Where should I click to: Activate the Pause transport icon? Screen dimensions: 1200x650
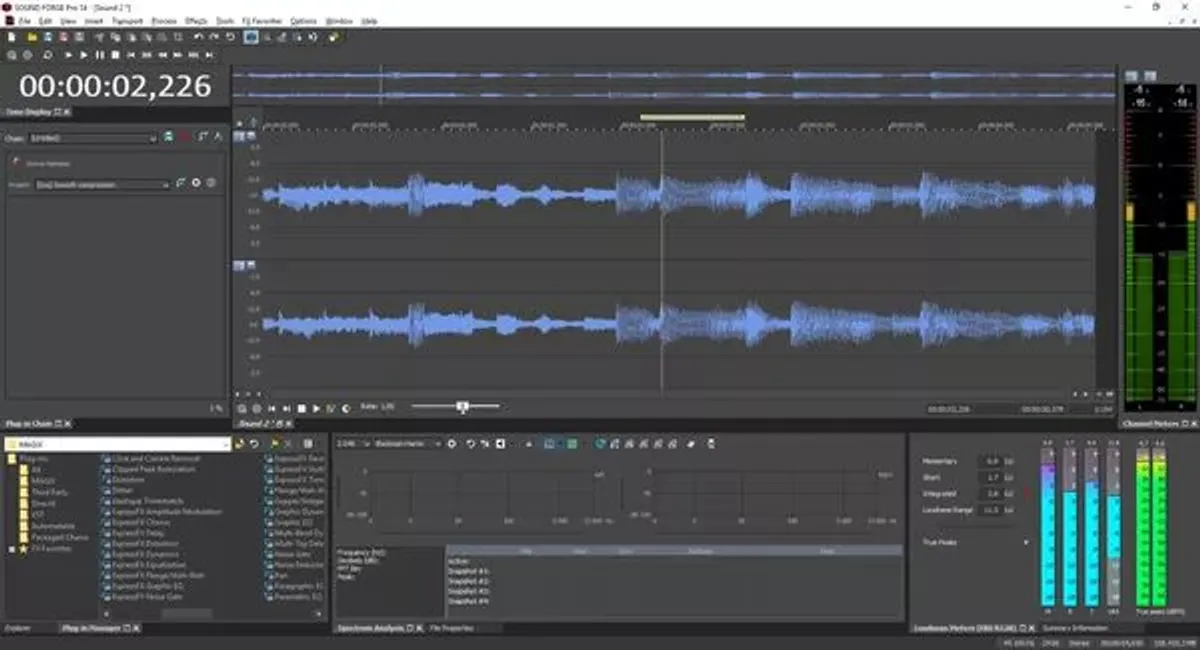[101, 55]
